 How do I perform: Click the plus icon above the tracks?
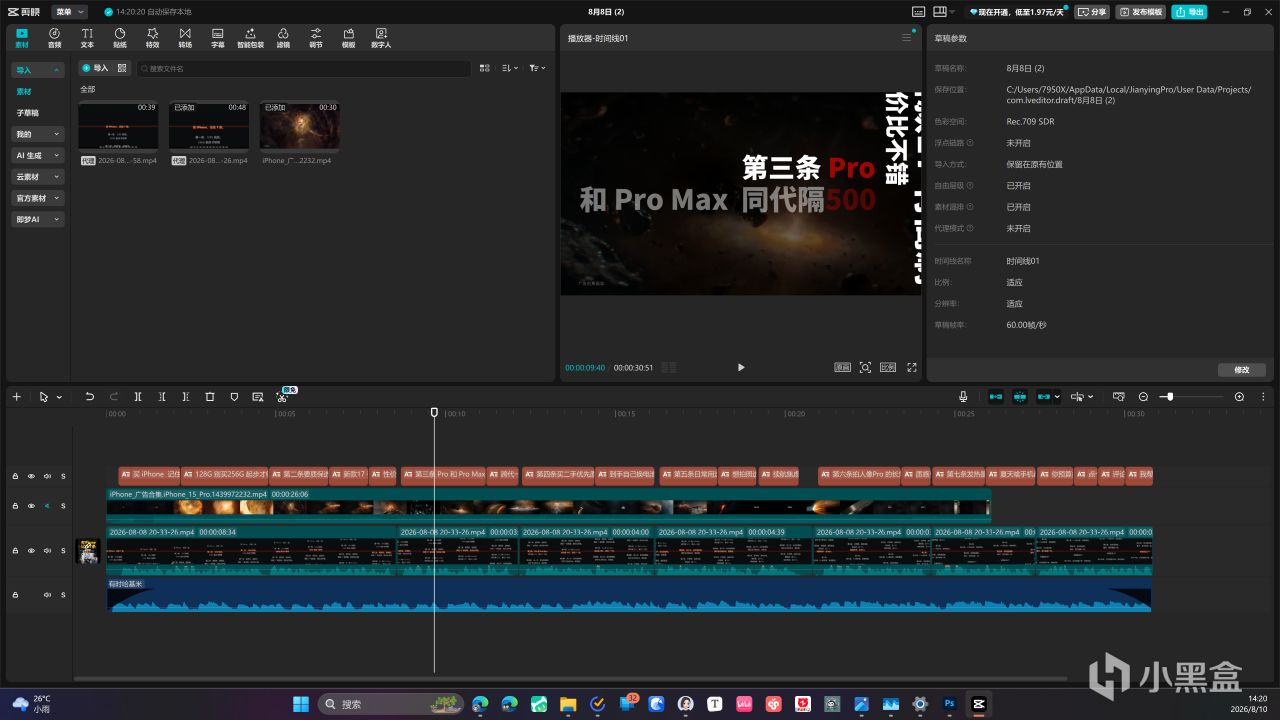pos(16,397)
